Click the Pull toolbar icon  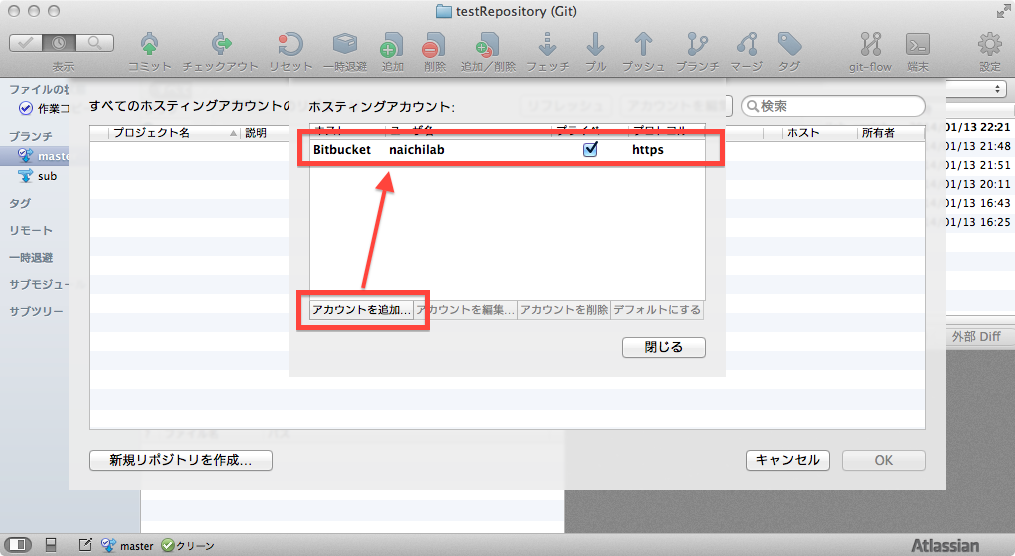[595, 44]
